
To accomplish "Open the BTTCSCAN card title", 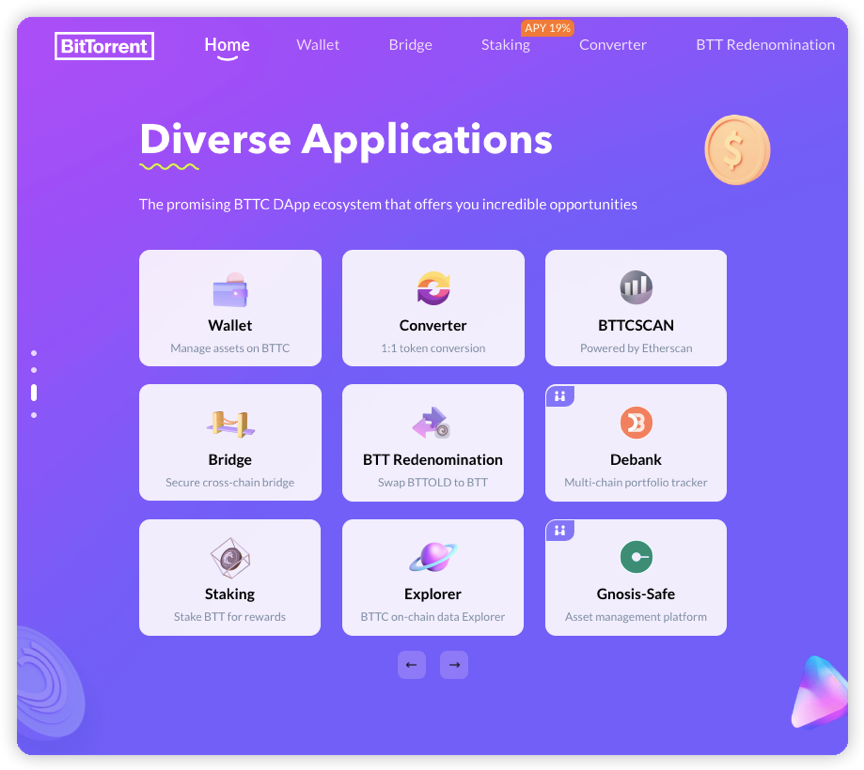I will (x=636, y=325).
